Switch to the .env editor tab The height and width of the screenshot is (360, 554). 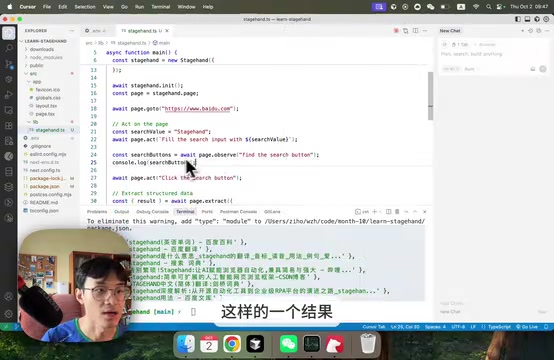click(95, 31)
